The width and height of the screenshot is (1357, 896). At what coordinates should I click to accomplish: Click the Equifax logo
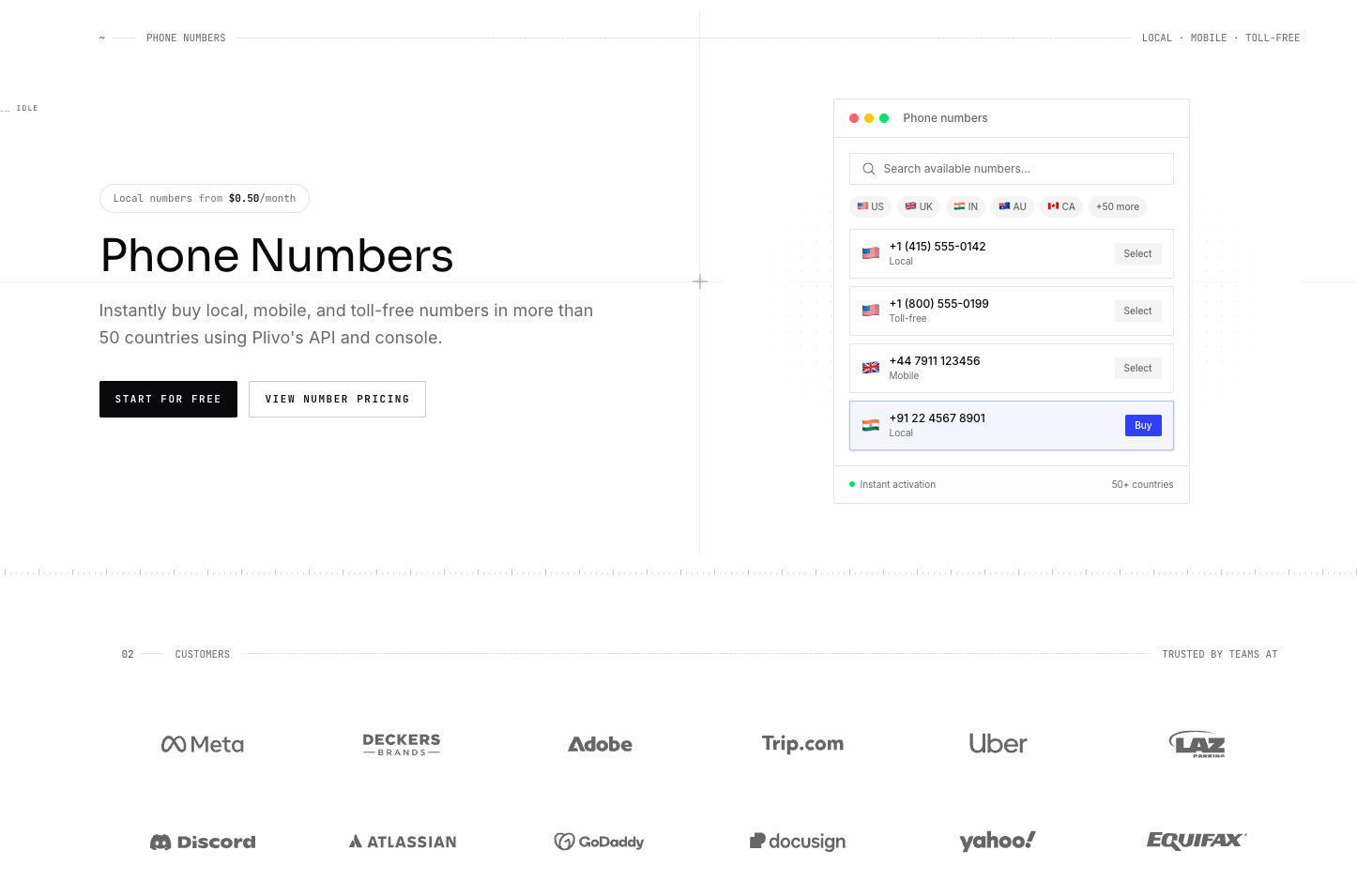pos(1197,841)
